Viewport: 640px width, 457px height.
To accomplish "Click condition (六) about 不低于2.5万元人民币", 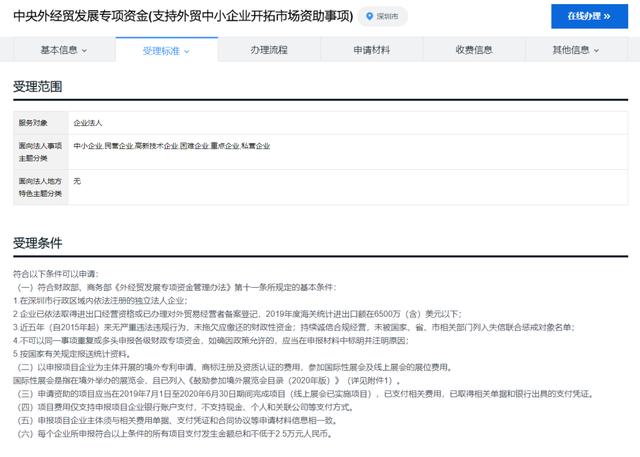I will pos(175,434).
